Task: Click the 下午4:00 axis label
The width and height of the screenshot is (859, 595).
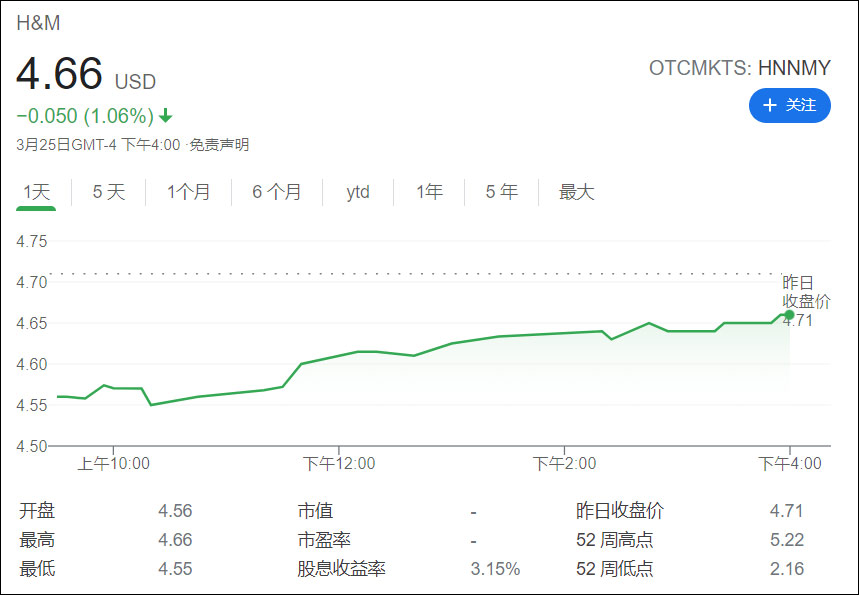Action: click(x=789, y=464)
